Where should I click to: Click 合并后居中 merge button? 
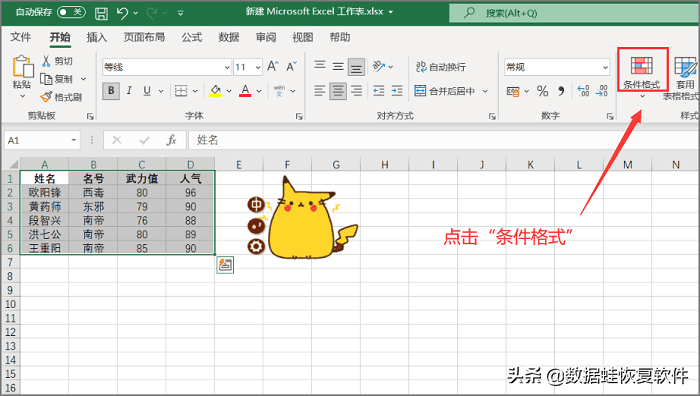coord(444,91)
